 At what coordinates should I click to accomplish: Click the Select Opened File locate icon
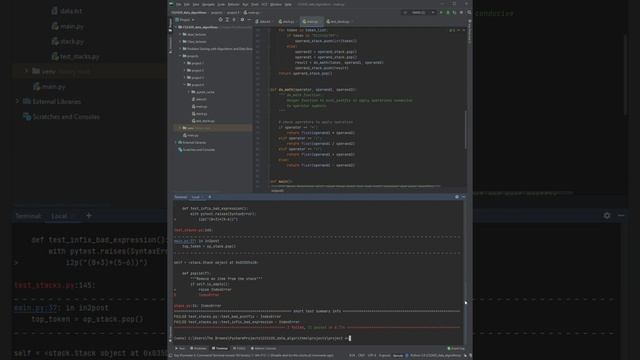click(x=221, y=20)
